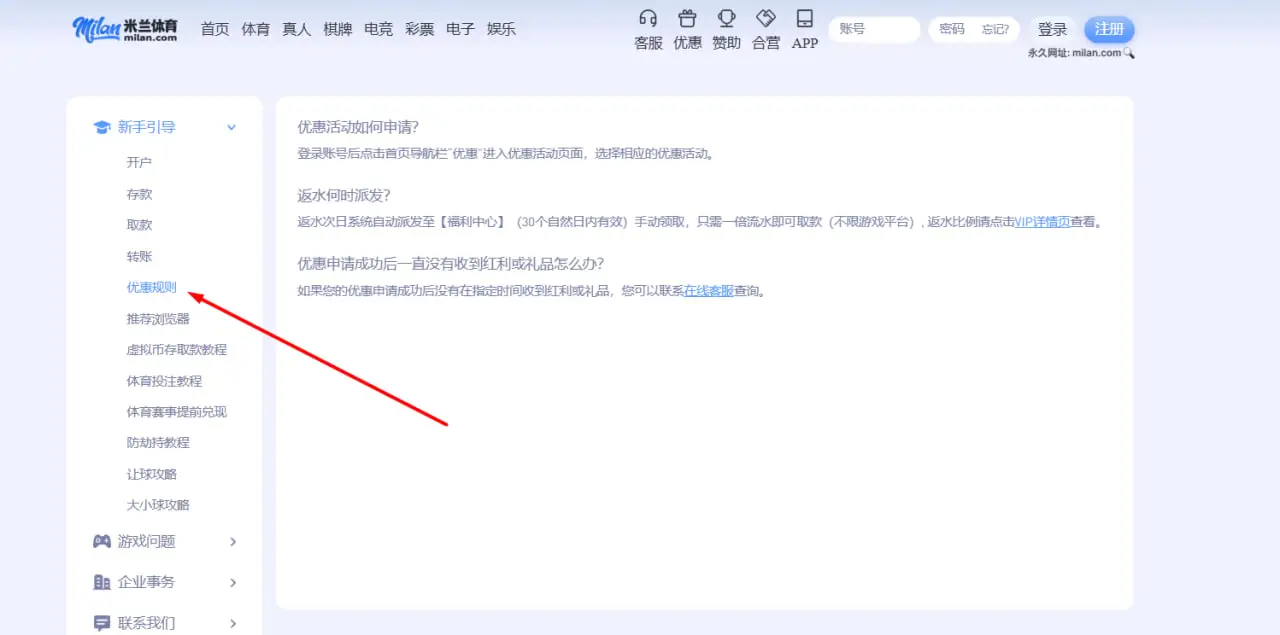Viewport: 1280px width, 635px height.
Task: Click the 注册 registration button
Action: (1109, 29)
